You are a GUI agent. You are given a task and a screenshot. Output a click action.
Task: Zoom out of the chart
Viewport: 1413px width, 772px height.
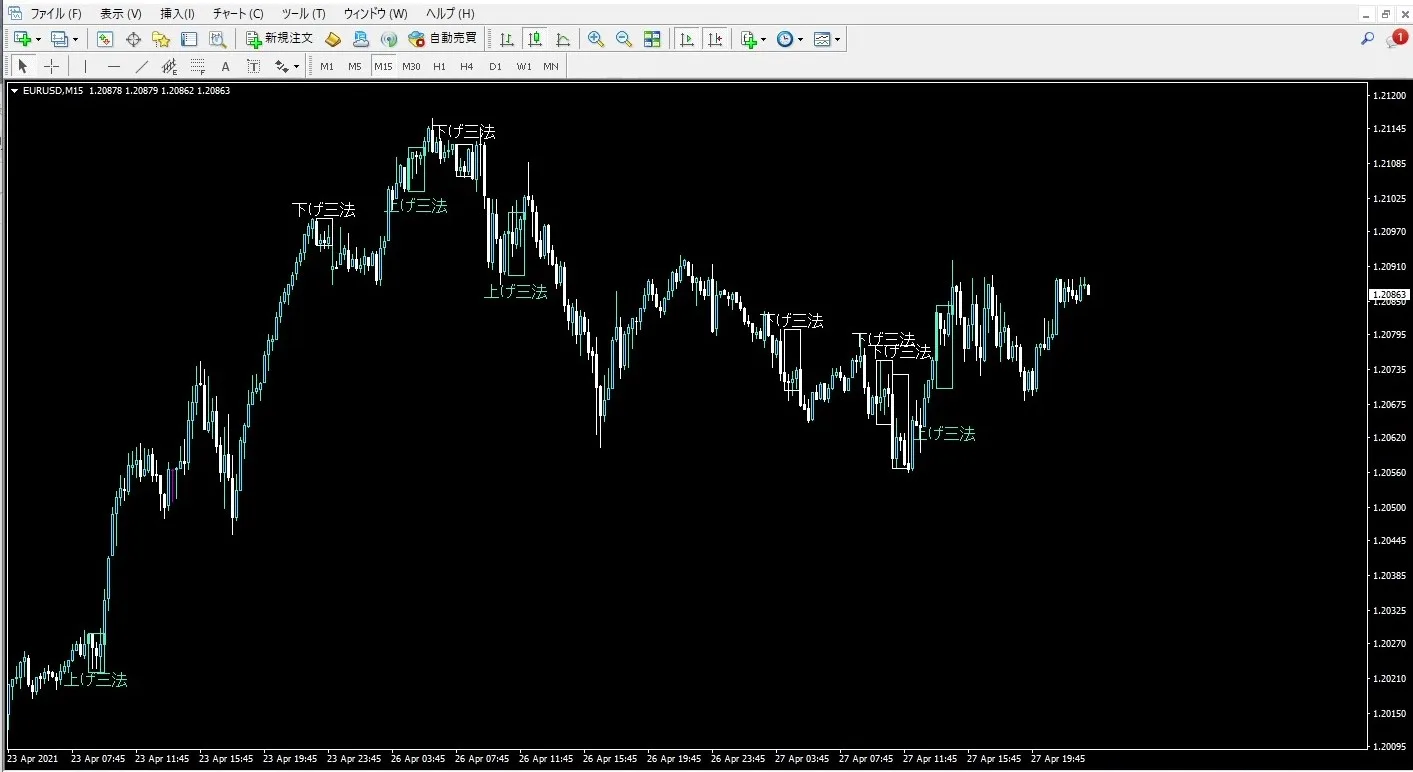click(x=624, y=39)
